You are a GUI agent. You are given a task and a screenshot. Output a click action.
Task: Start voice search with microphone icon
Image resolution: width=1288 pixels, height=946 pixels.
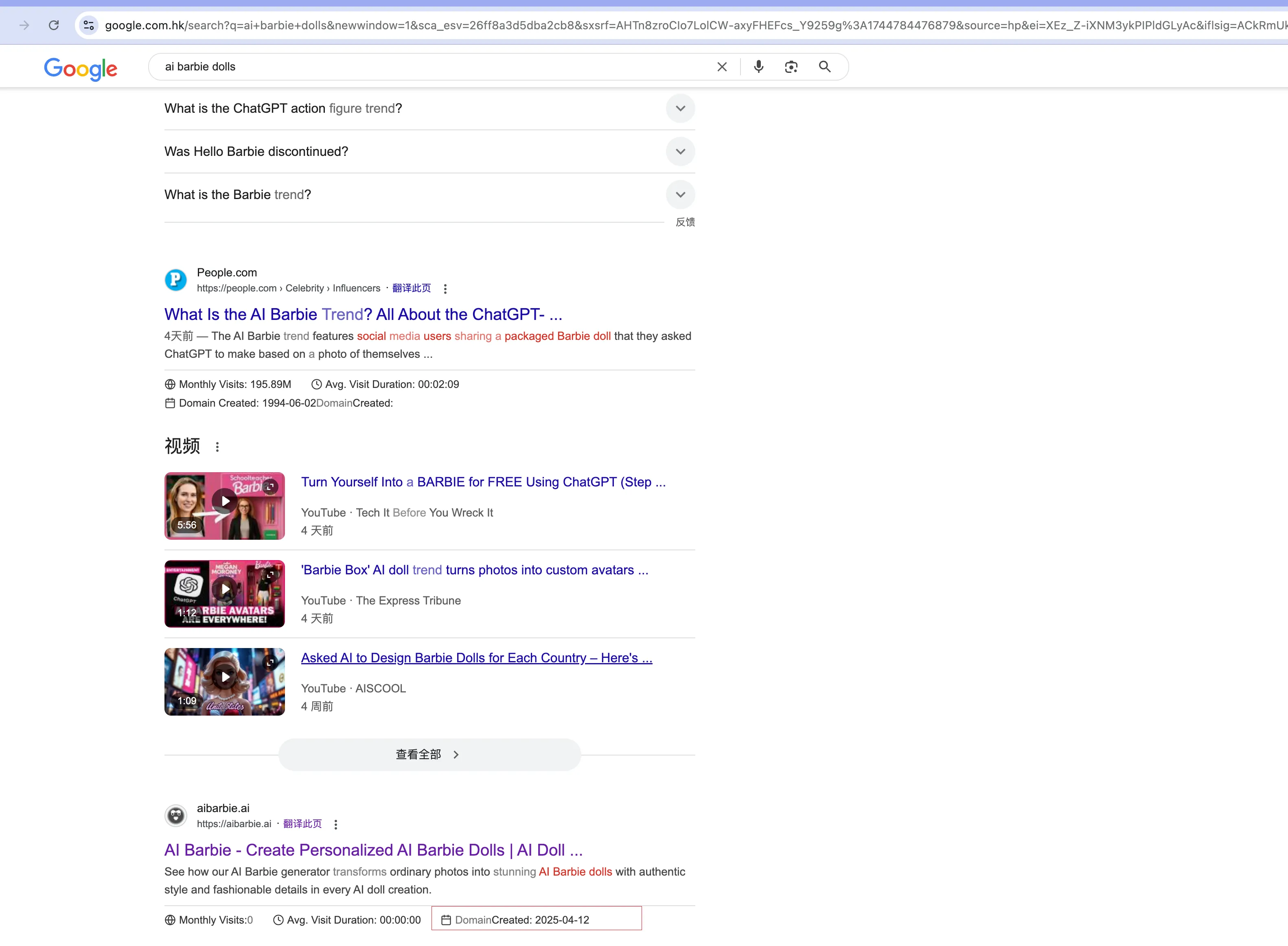coord(758,67)
